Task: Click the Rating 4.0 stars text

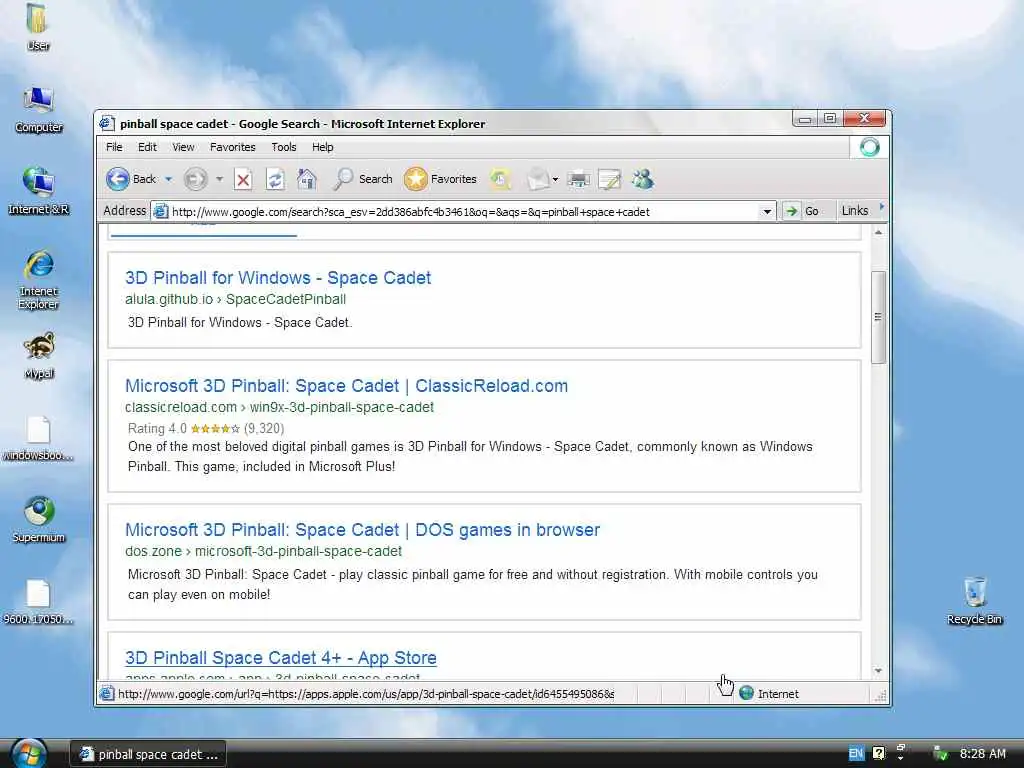Action: (206, 428)
